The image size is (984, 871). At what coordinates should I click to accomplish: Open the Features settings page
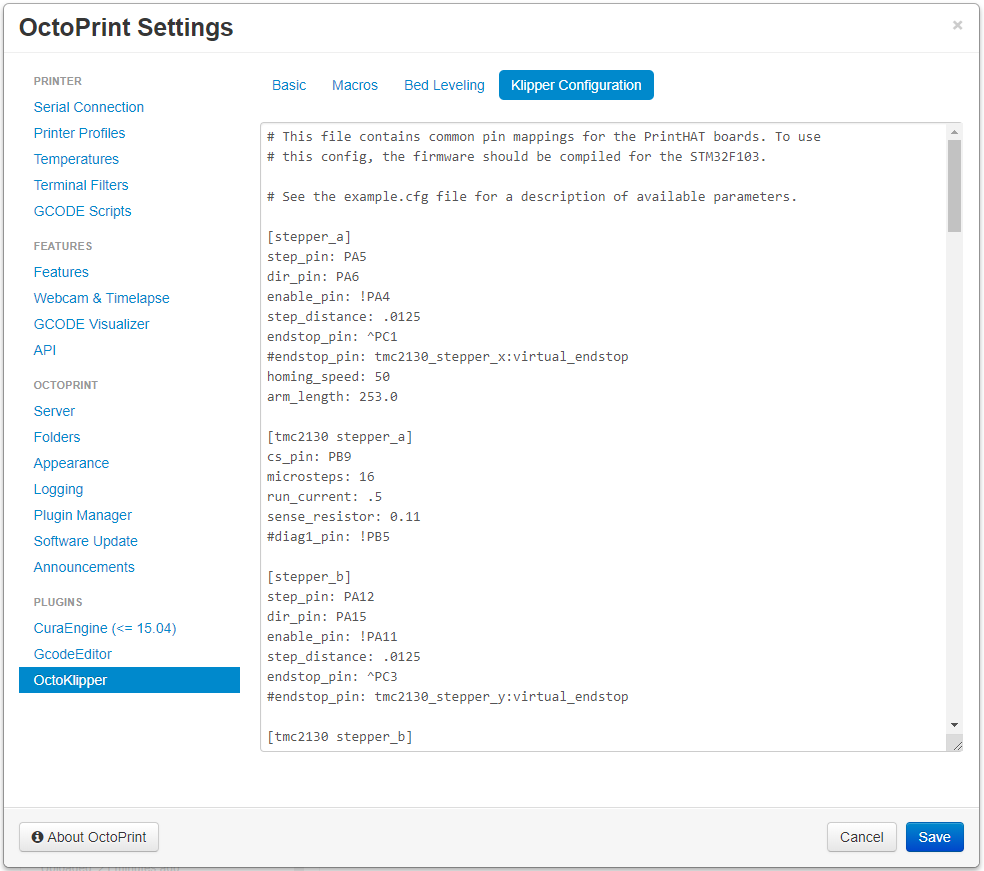[61, 272]
